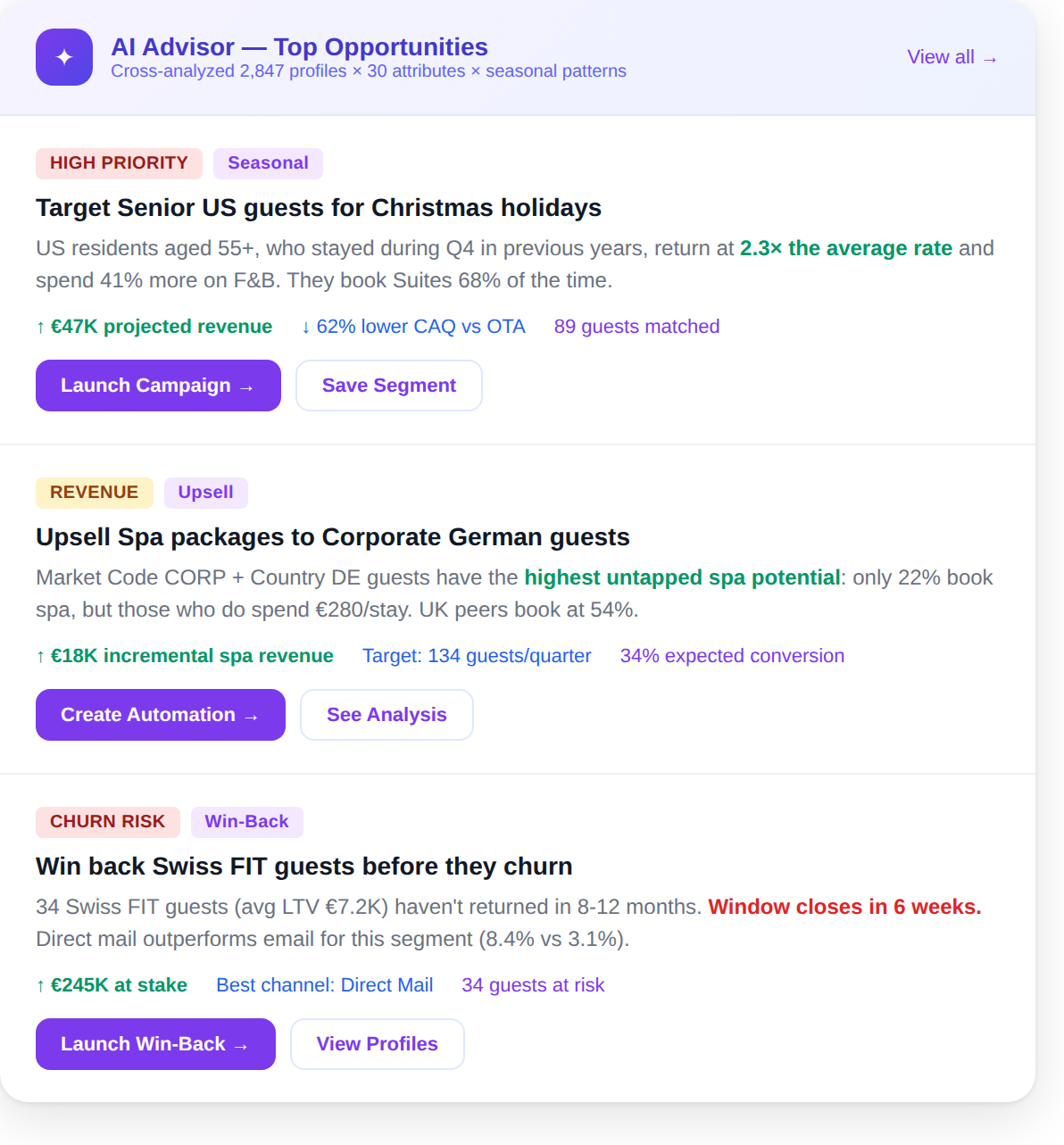
Task: Select the HIGH PRIORITY badge
Action: tap(119, 163)
